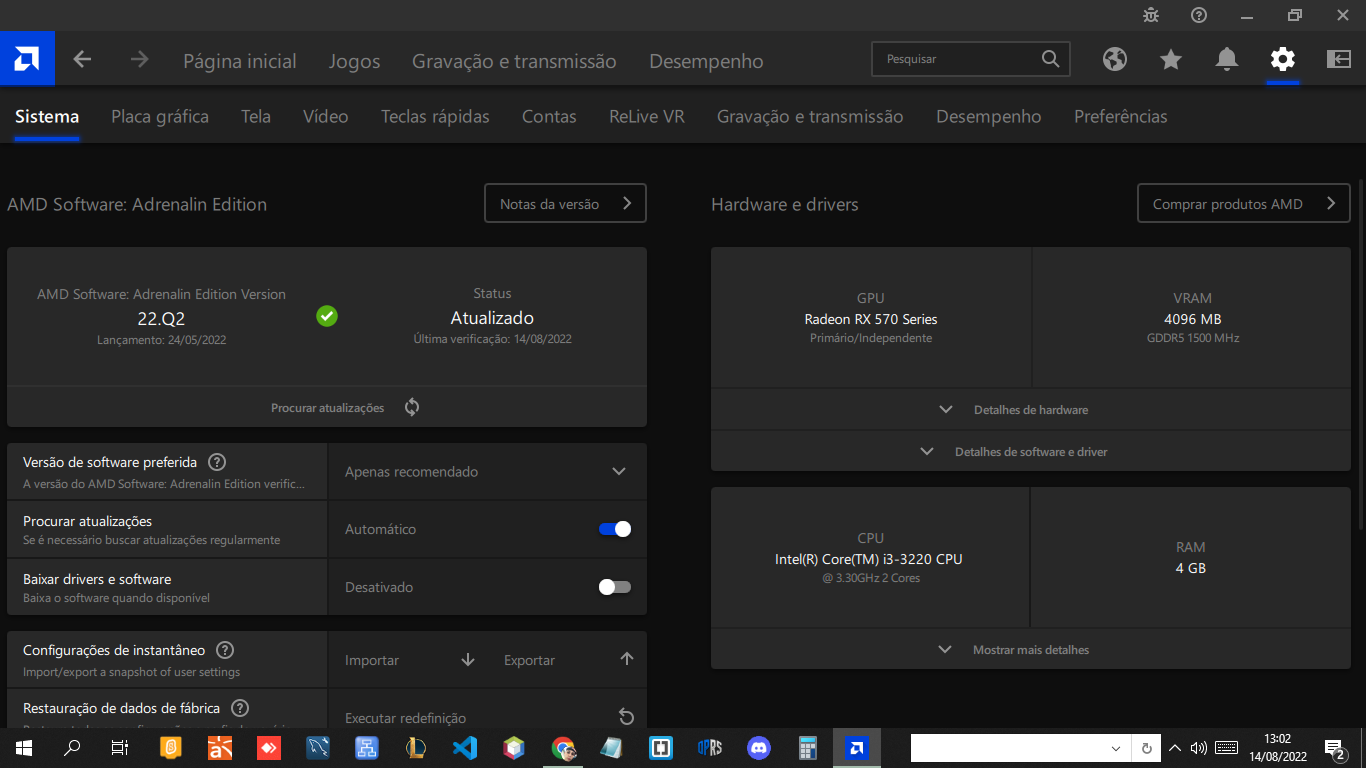Toggle the sidebar panel icon
The height and width of the screenshot is (768, 1366).
tap(1339, 59)
